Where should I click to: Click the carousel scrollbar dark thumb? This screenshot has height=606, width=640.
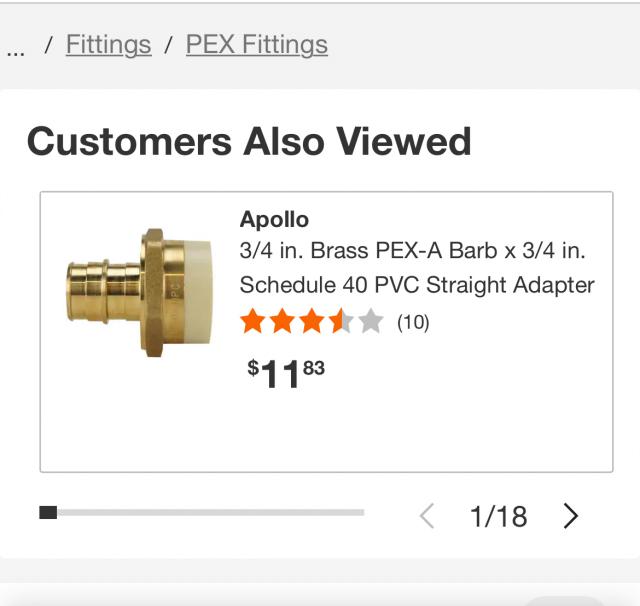tap(48, 513)
